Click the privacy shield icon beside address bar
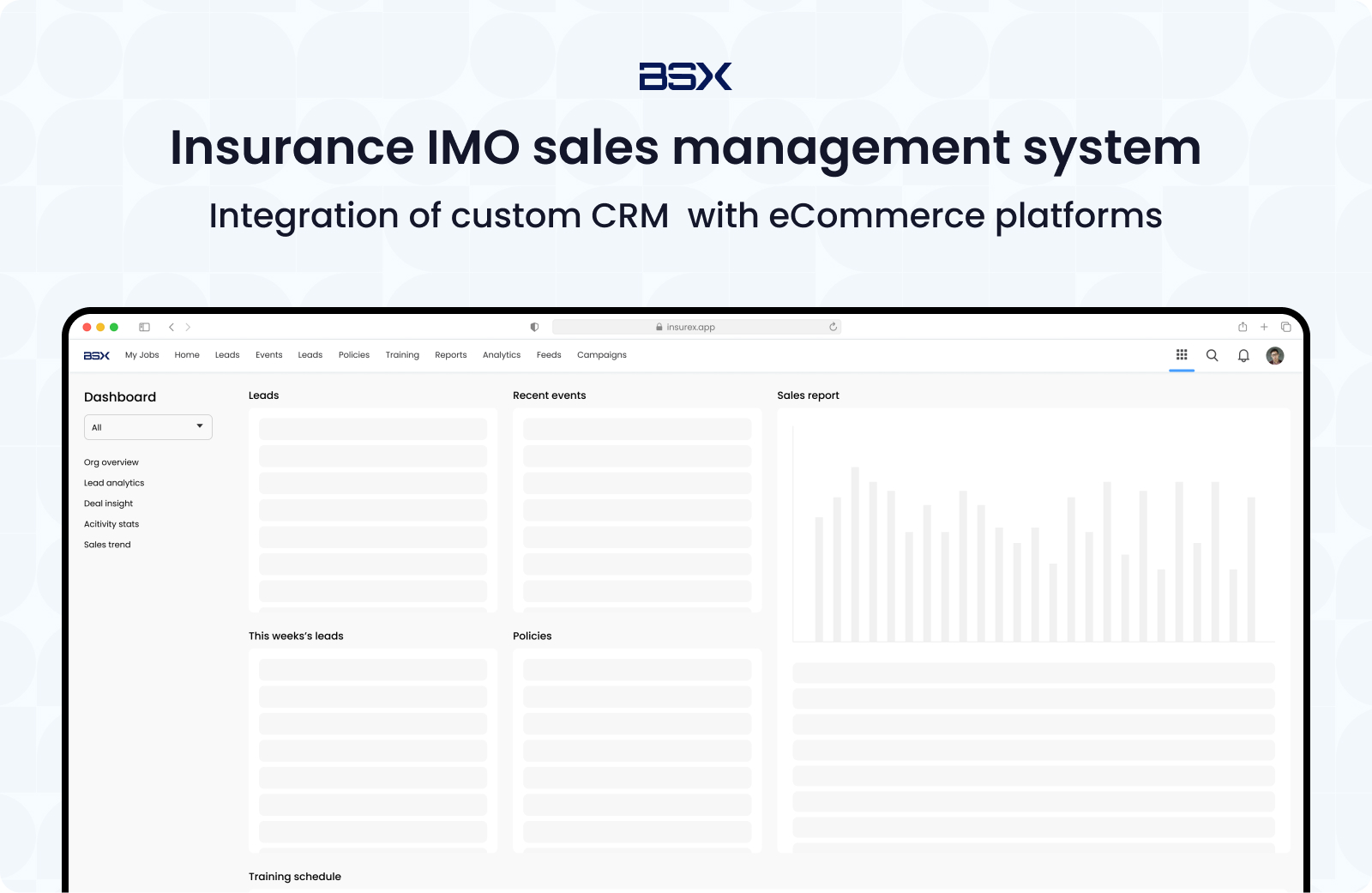The height and width of the screenshot is (893, 1372). point(534,327)
